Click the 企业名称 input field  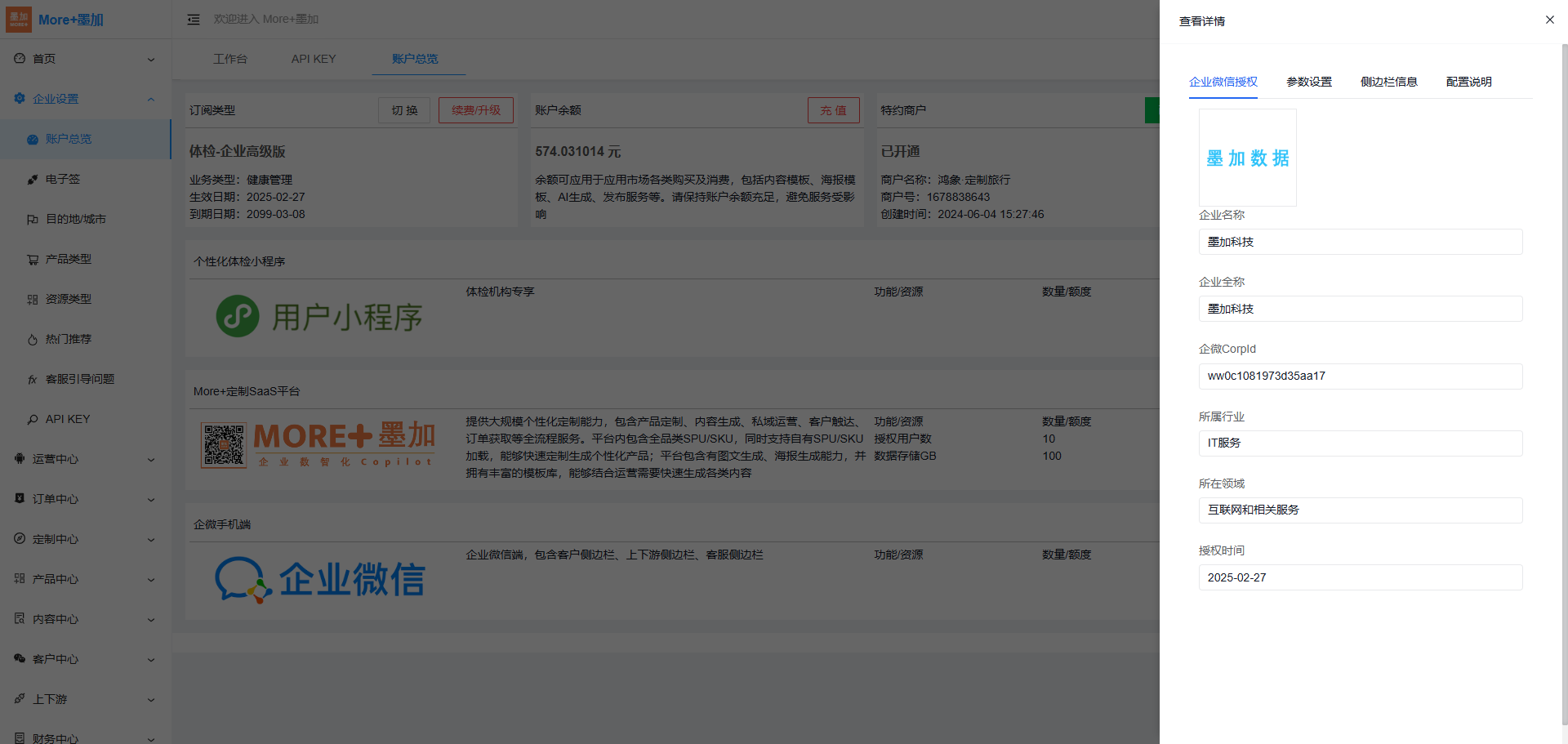[x=1360, y=242]
